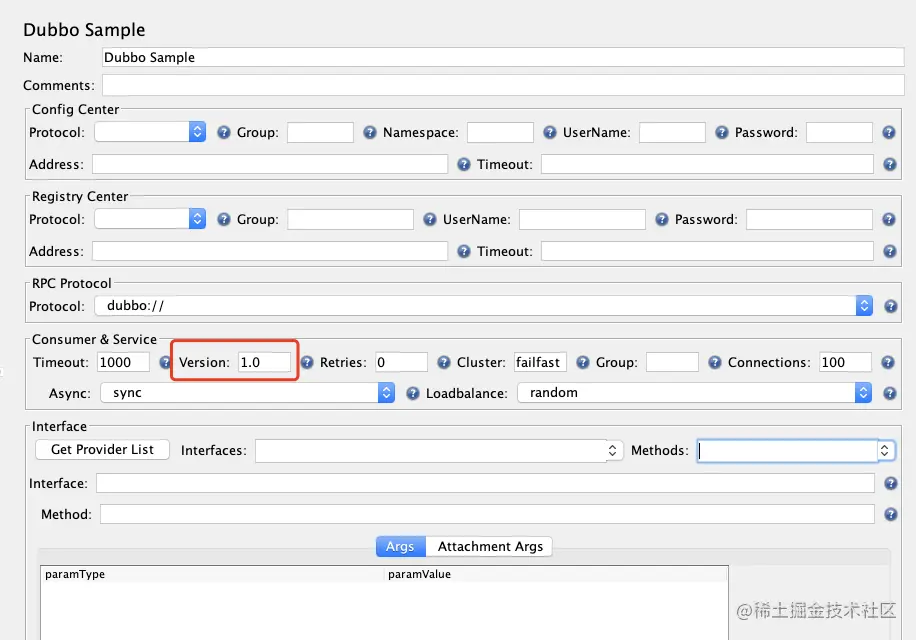Click help icon after Registry Center Timeout field
916x640 pixels.
tap(890, 252)
